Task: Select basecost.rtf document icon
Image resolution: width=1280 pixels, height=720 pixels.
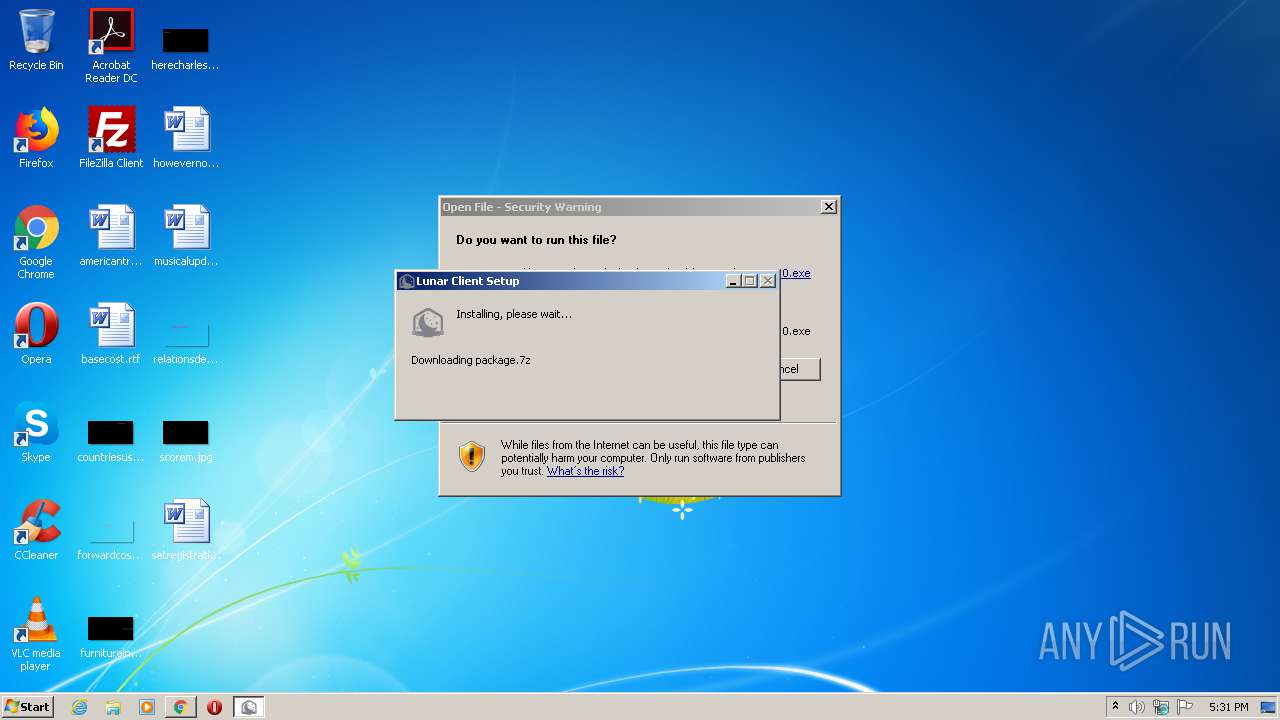Action: pyautogui.click(x=111, y=334)
